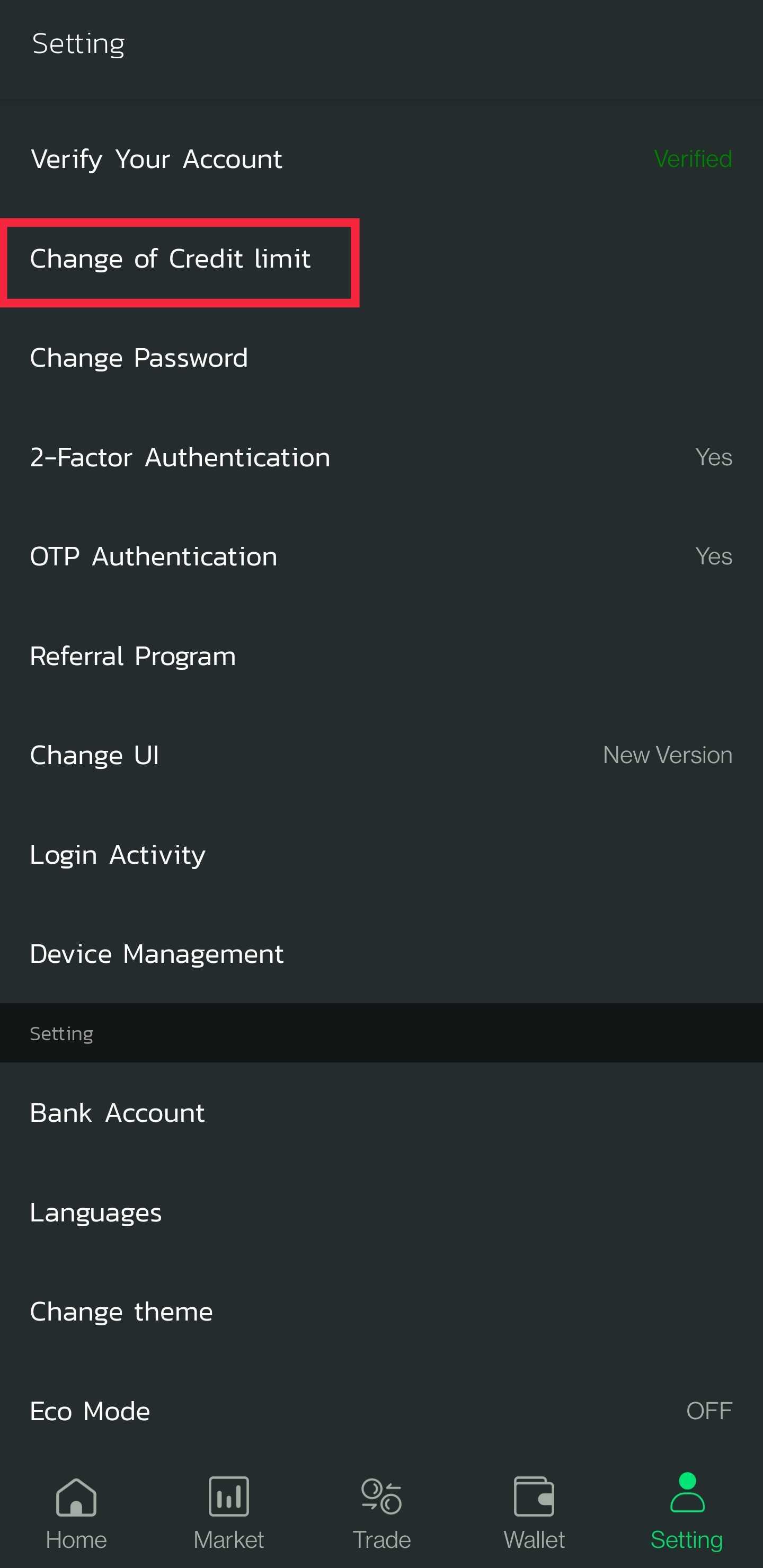Viewport: 763px width, 1568px height.
Task: Tap the Trade exchange icon
Action: point(381,1498)
